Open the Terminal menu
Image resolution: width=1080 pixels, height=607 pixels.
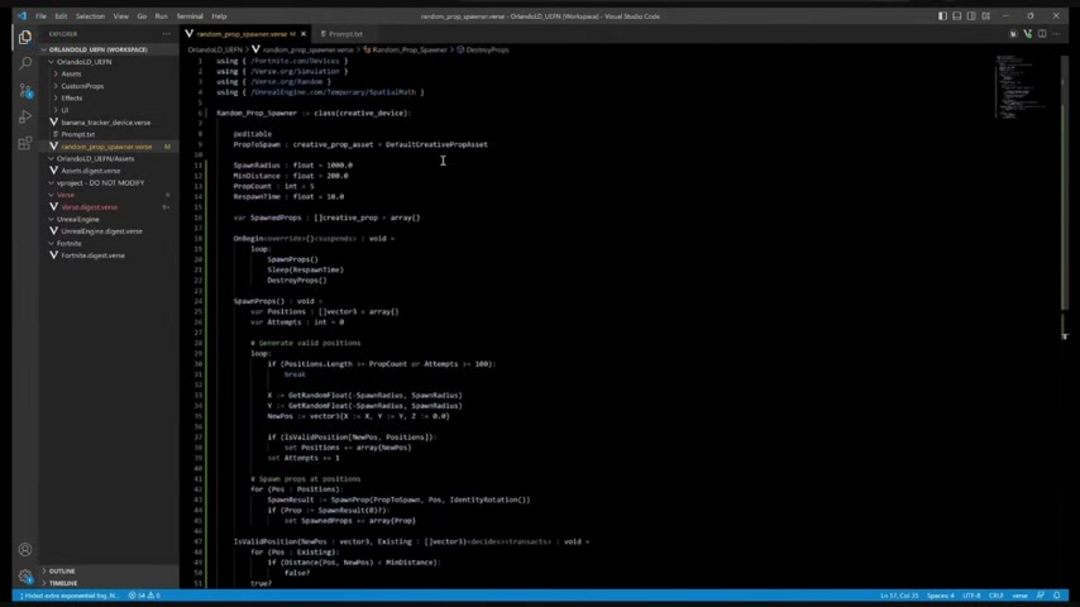click(190, 16)
